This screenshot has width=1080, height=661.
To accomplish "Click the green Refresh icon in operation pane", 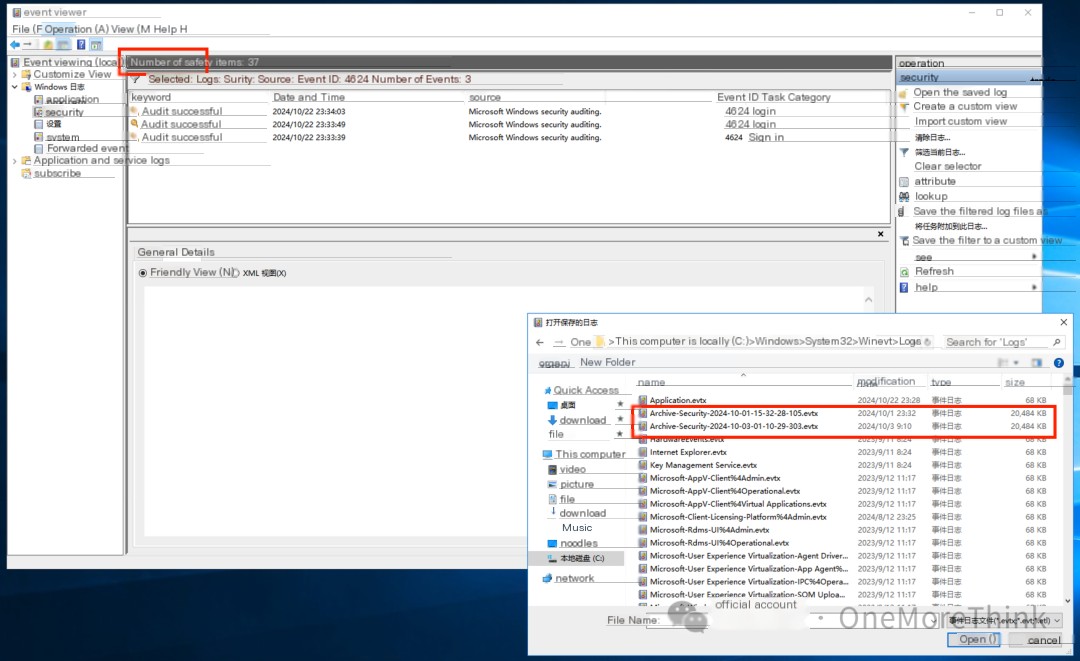I will click(904, 271).
